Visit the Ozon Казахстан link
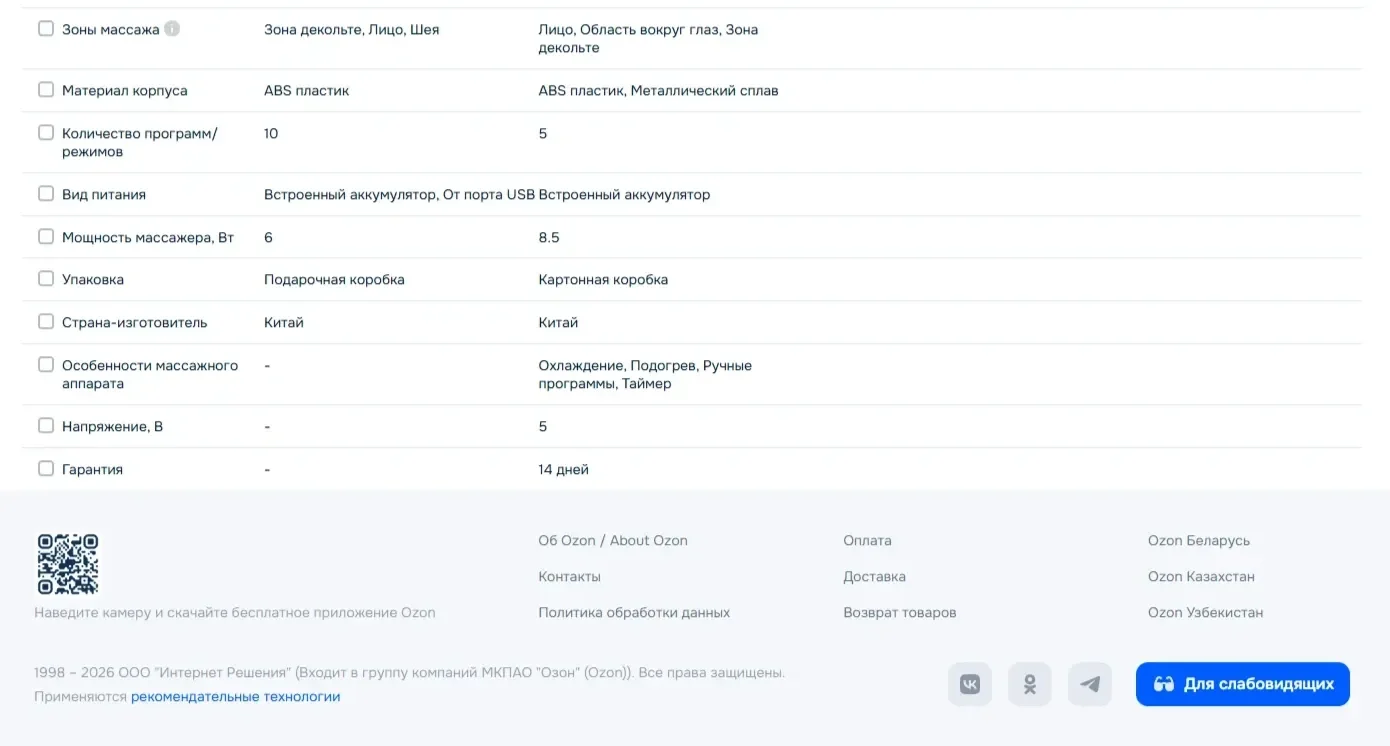Screen dimensions: 1390x746 tap(1201, 576)
